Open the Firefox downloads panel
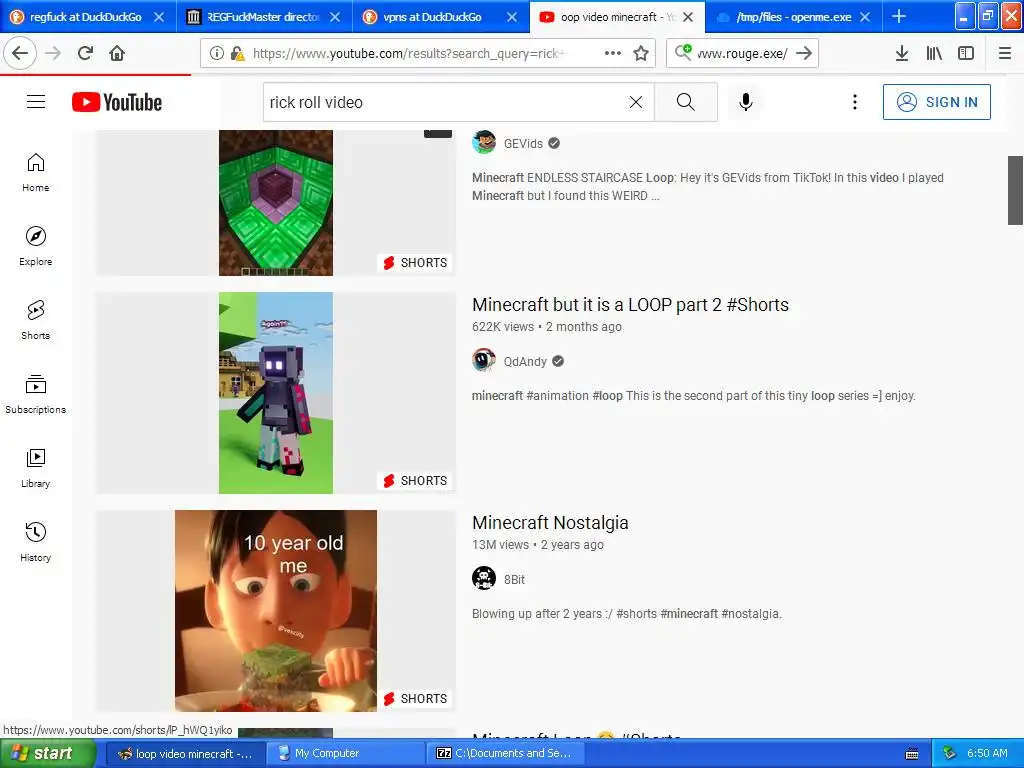The width and height of the screenshot is (1024, 768). pos(902,53)
